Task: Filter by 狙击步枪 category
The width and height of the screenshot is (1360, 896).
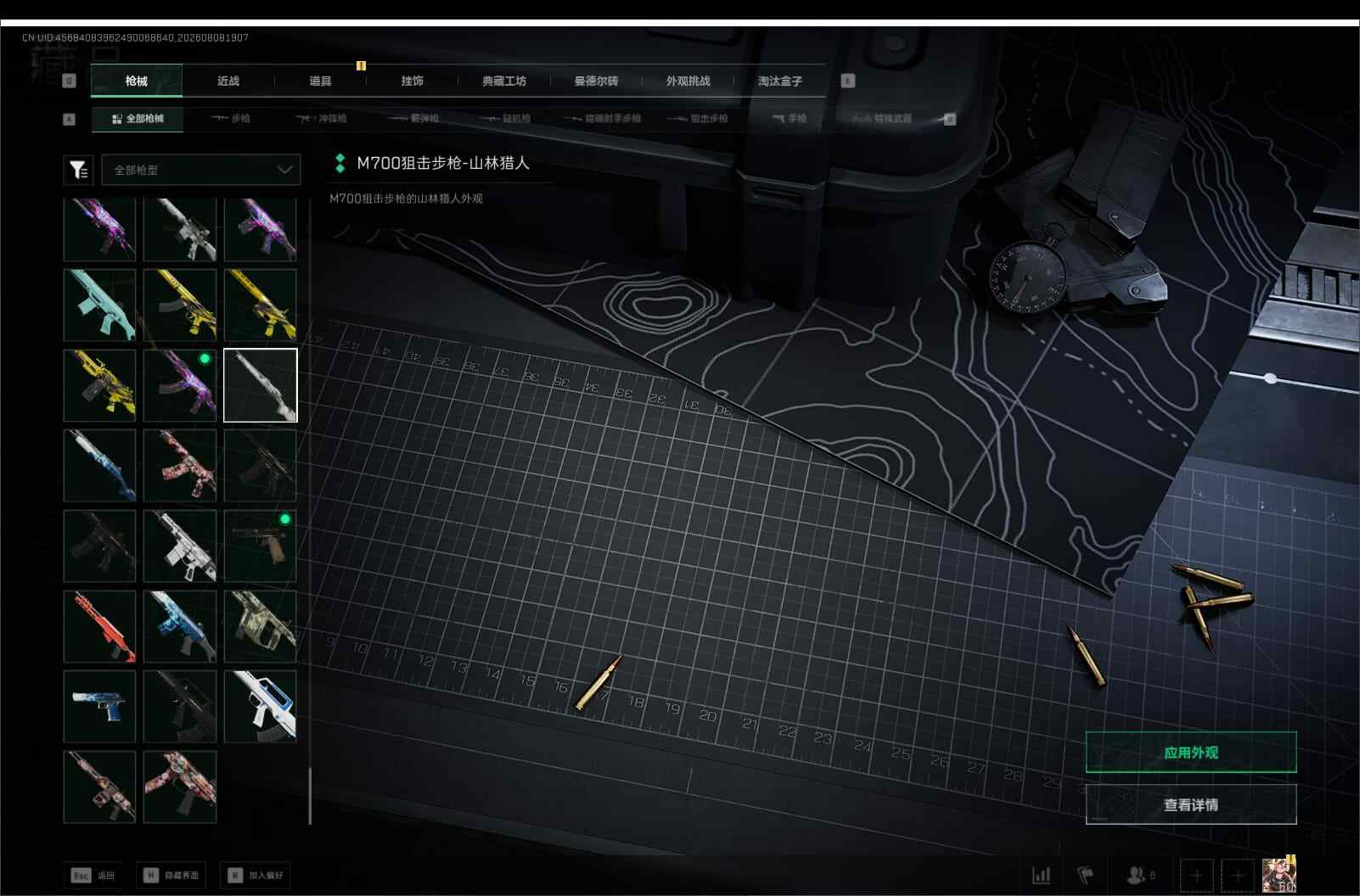Action: (x=697, y=119)
